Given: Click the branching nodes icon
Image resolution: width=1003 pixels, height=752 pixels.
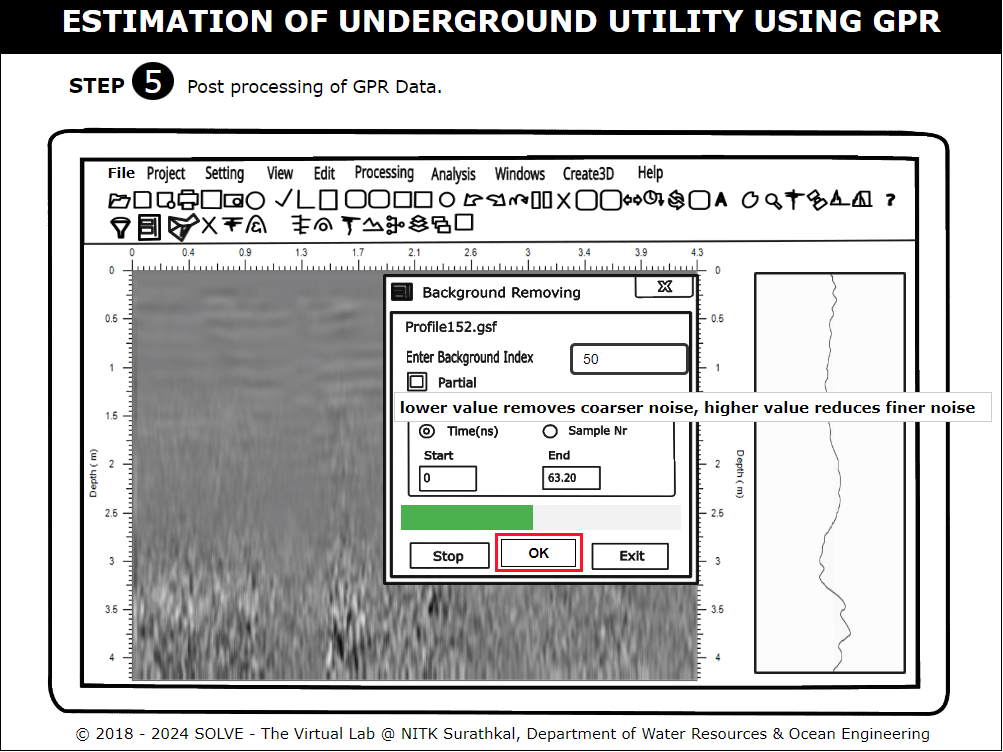Looking at the screenshot, I should point(396,225).
